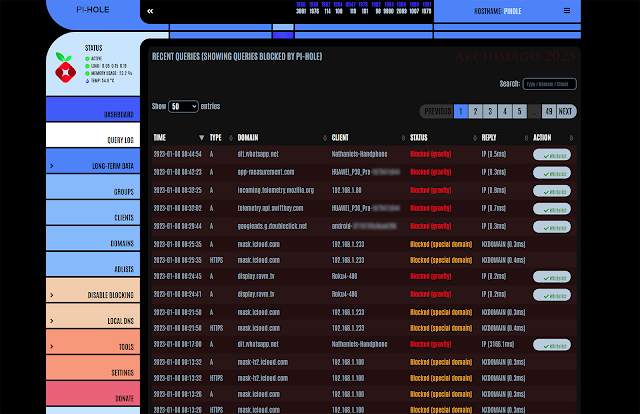Open the Donate link in sidebar
The image size is (640, 414).
click(x=93, y=393)
